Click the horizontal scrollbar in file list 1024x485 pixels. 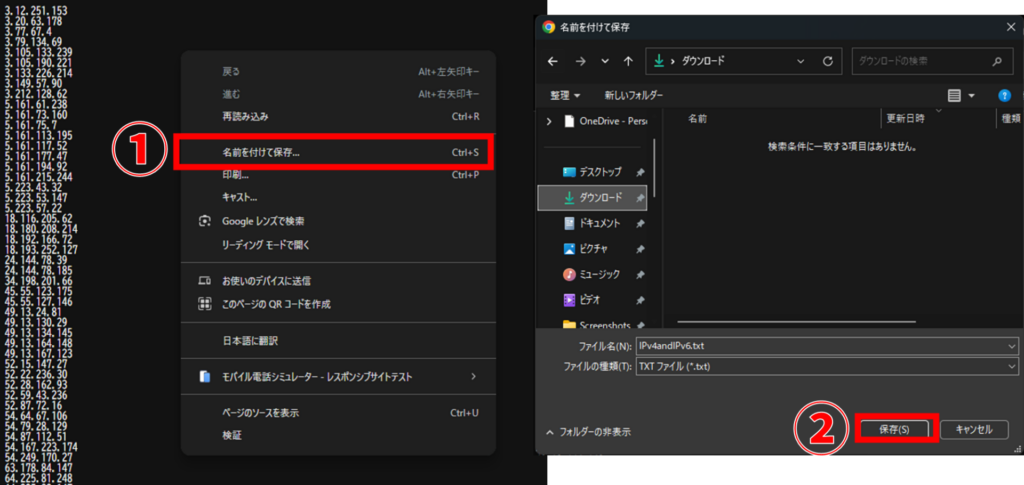click(797, 321)
